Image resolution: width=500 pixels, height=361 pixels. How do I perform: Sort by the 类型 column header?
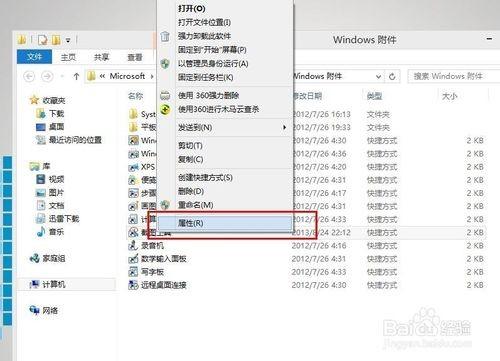(x=374, y=96)
